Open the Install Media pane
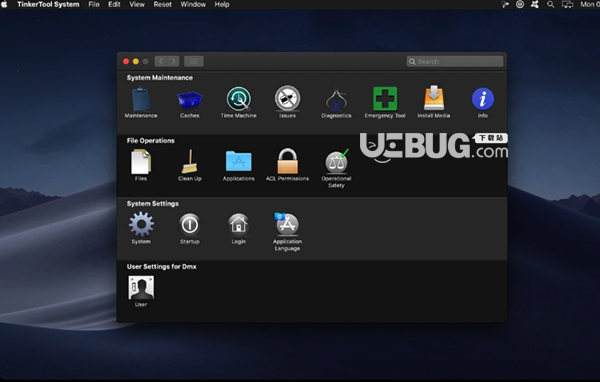 point(434,102)
